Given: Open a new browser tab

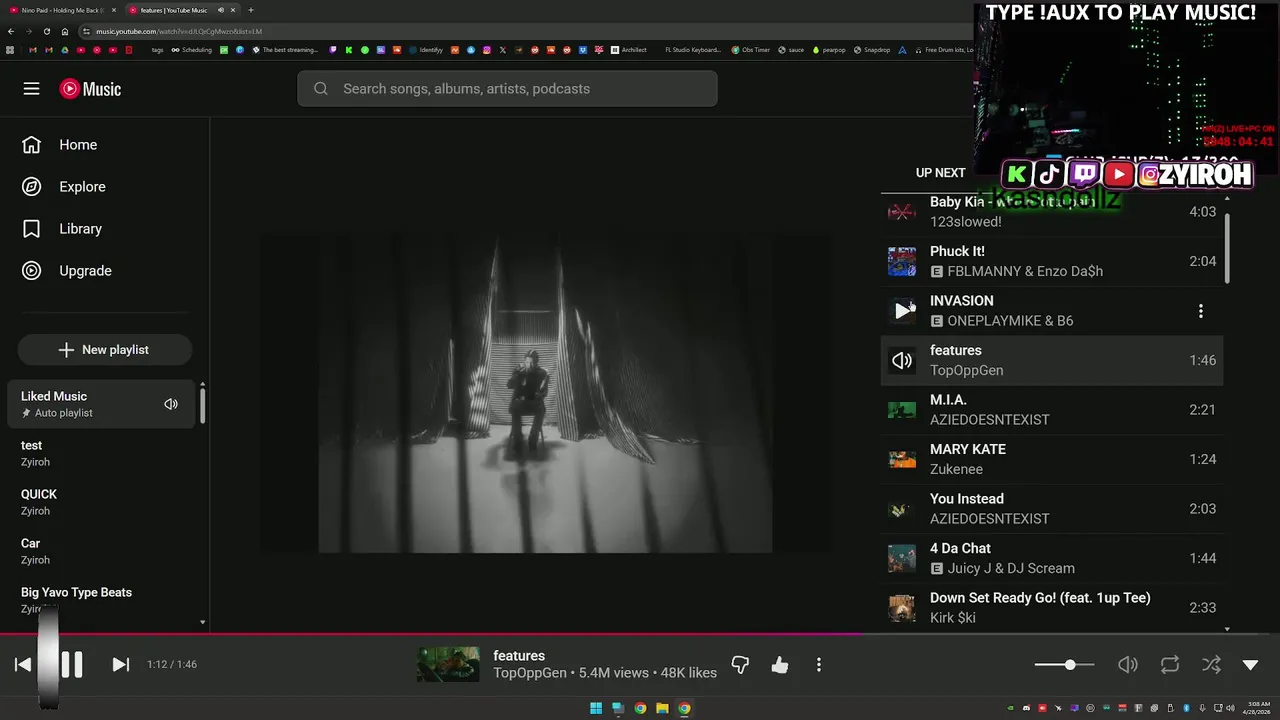Looking at the screenshot, I should click(x=251, y=10).
